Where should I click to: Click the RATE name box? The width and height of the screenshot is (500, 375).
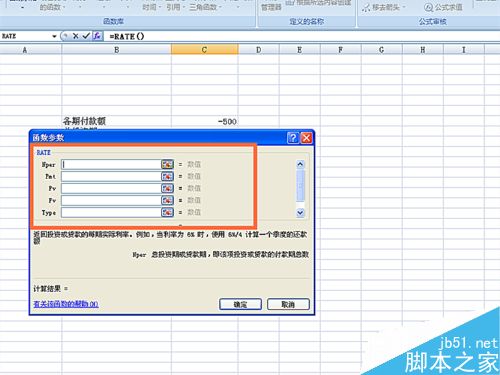coord(25,36)
